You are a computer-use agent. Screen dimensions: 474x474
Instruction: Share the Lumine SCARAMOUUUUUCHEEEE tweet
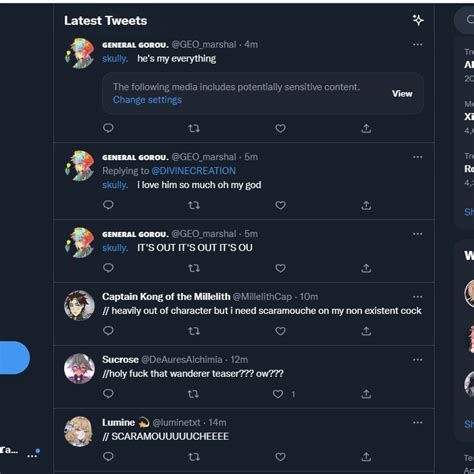366,457
